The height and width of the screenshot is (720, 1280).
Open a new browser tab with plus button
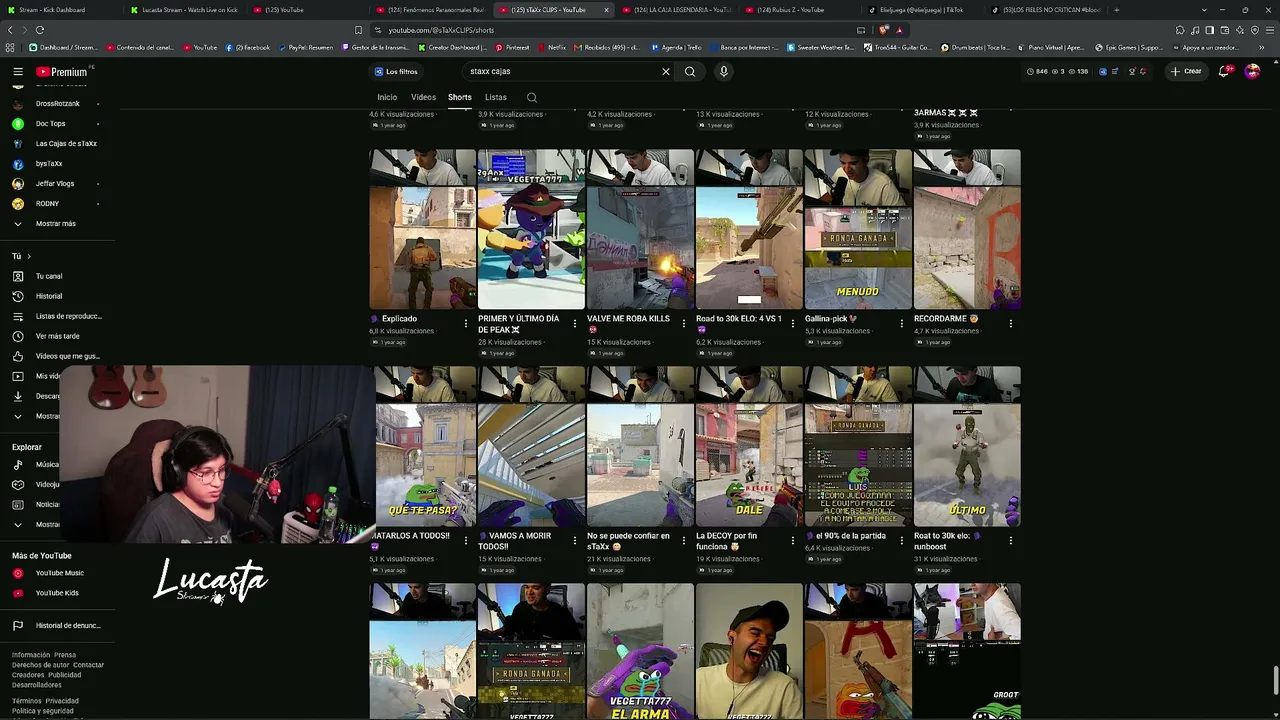tap(1116, 10)
